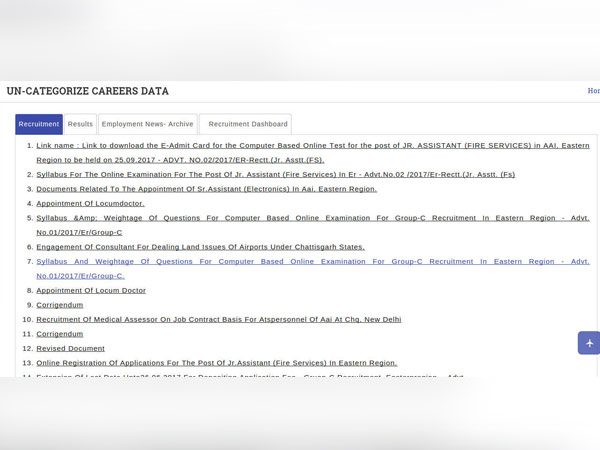600x450 pixels.
Task: Open Engagement Of Consultant Land Issues link
Action: click(x=201, y=247)
